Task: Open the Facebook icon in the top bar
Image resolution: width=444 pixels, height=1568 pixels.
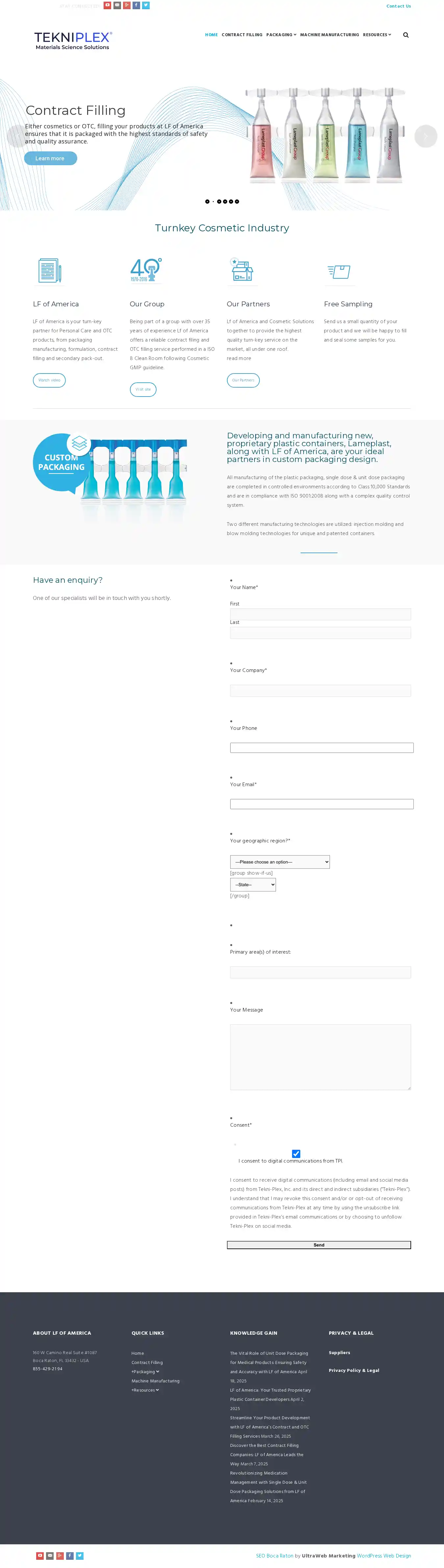Action: click(136, 6)
